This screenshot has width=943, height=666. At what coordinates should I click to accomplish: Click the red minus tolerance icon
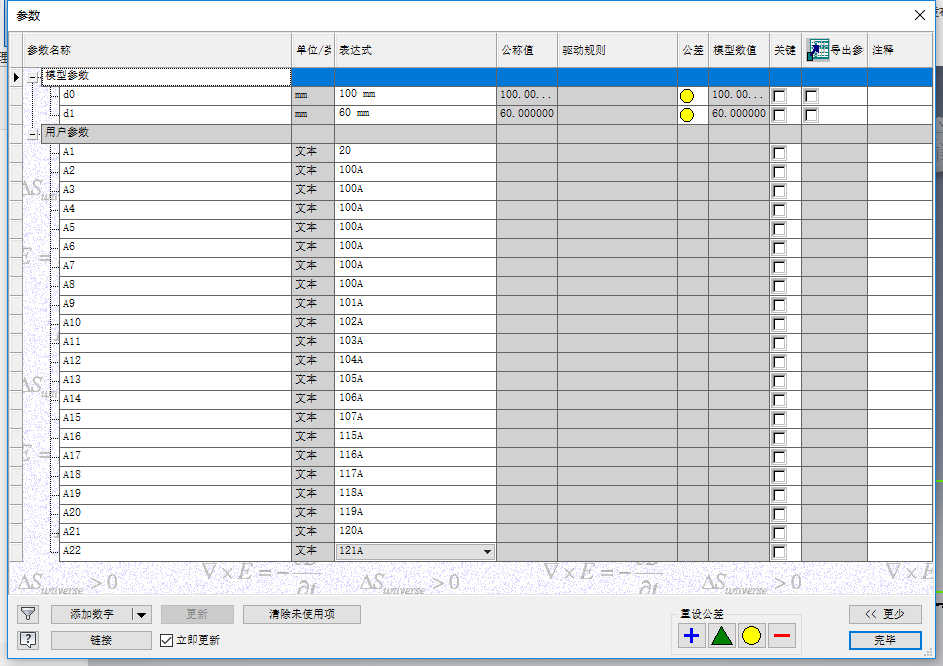pos(781,636)
